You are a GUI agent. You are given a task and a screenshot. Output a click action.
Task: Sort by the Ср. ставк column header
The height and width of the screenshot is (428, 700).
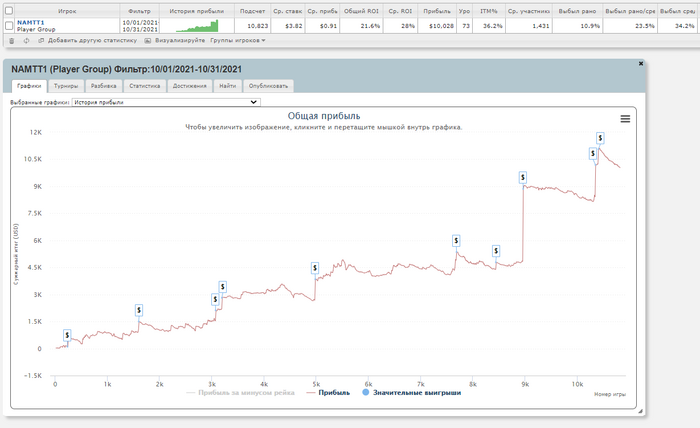tap(288, 11)
